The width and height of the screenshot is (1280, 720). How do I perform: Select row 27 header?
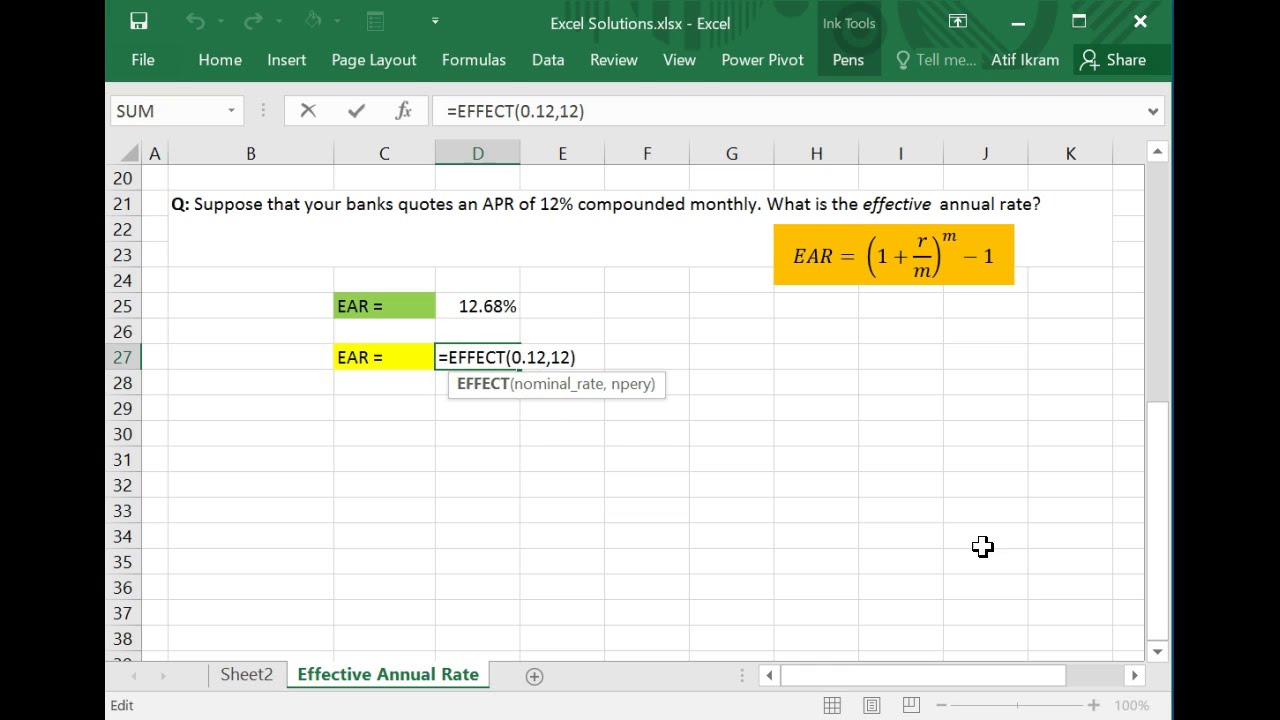coord(123,357)
